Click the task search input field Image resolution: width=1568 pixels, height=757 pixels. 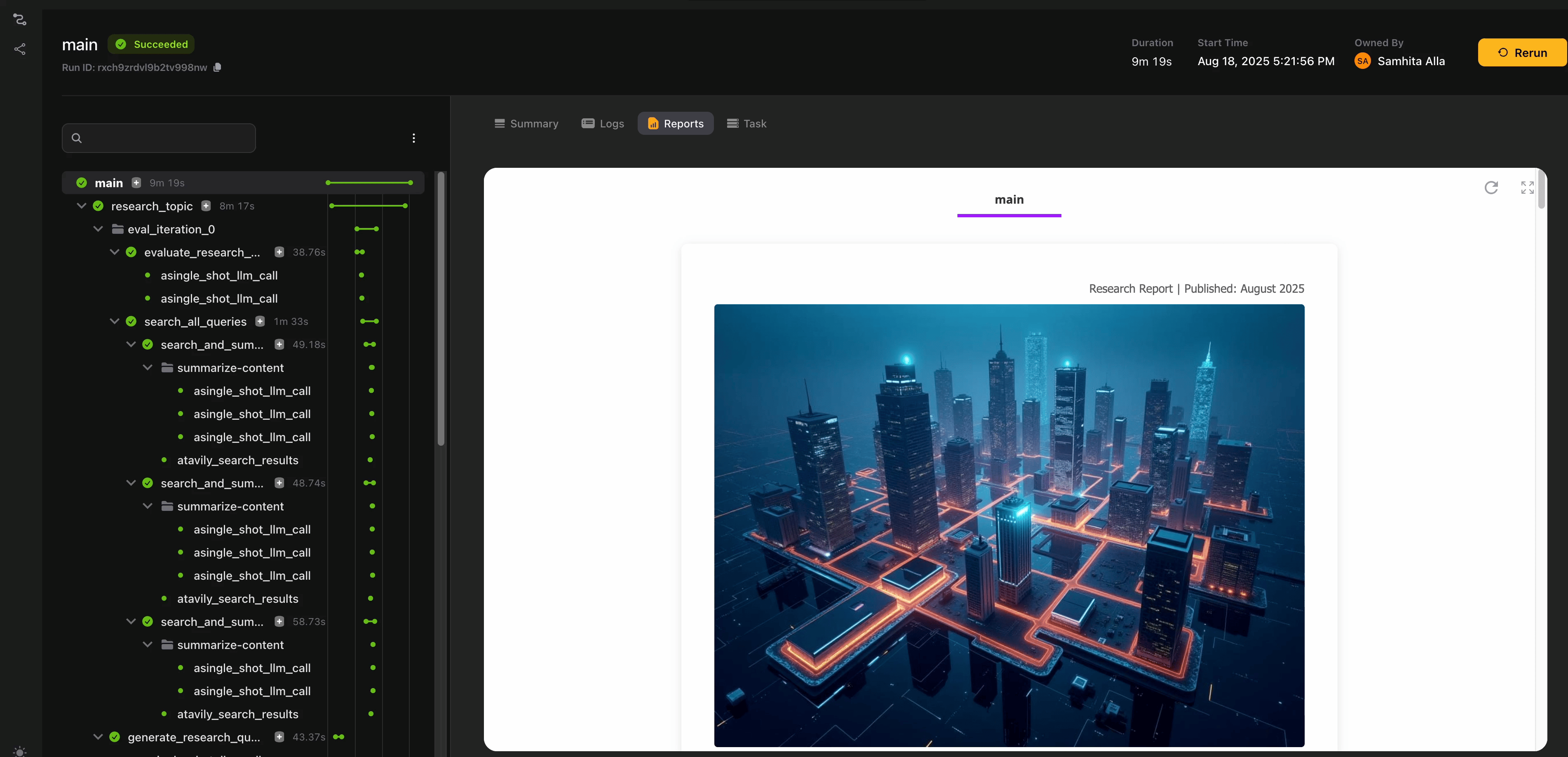(x=164, y=138)
